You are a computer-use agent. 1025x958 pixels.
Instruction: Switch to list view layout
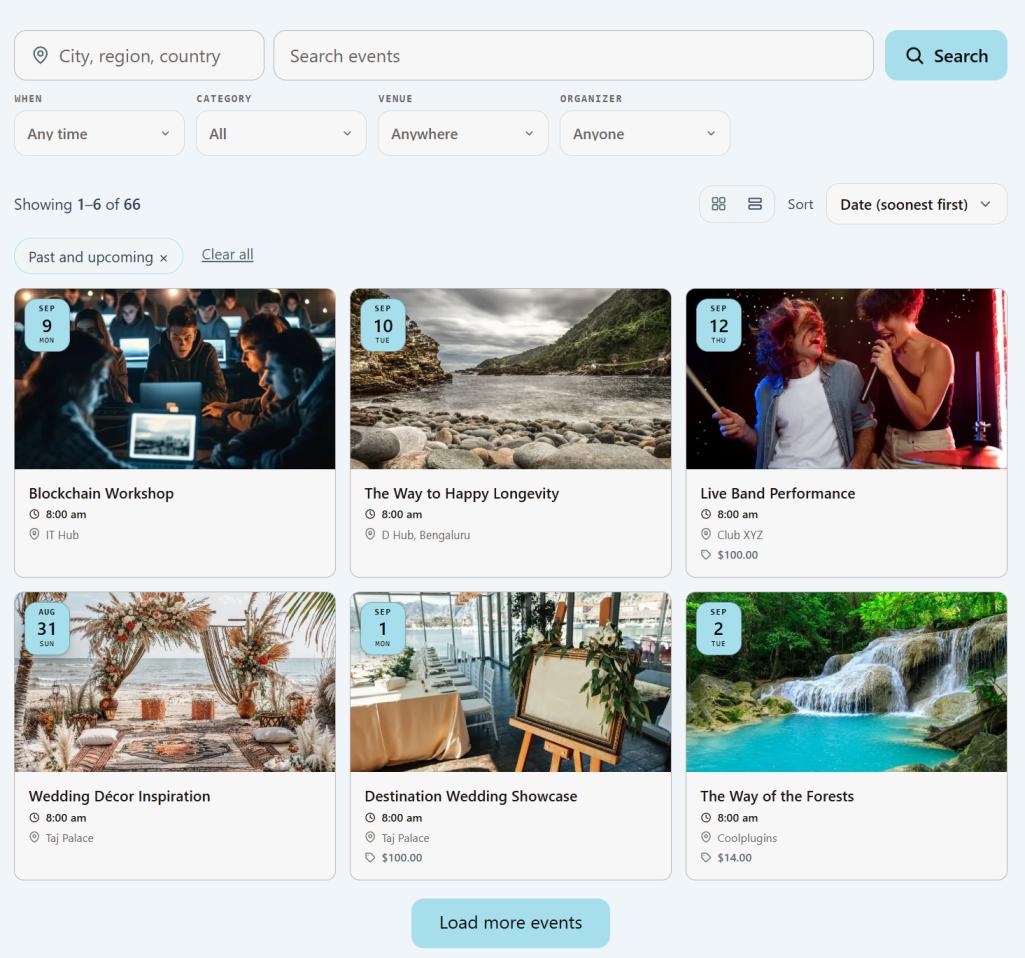pos(755,204)
